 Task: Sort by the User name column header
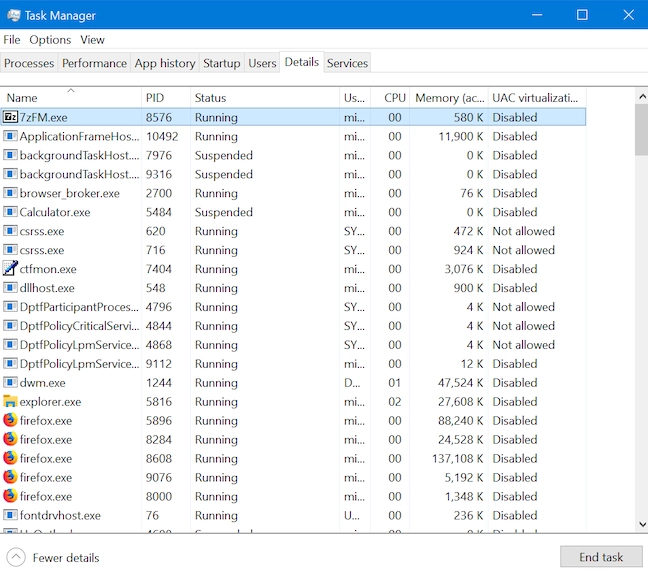(x=355, y=98)
